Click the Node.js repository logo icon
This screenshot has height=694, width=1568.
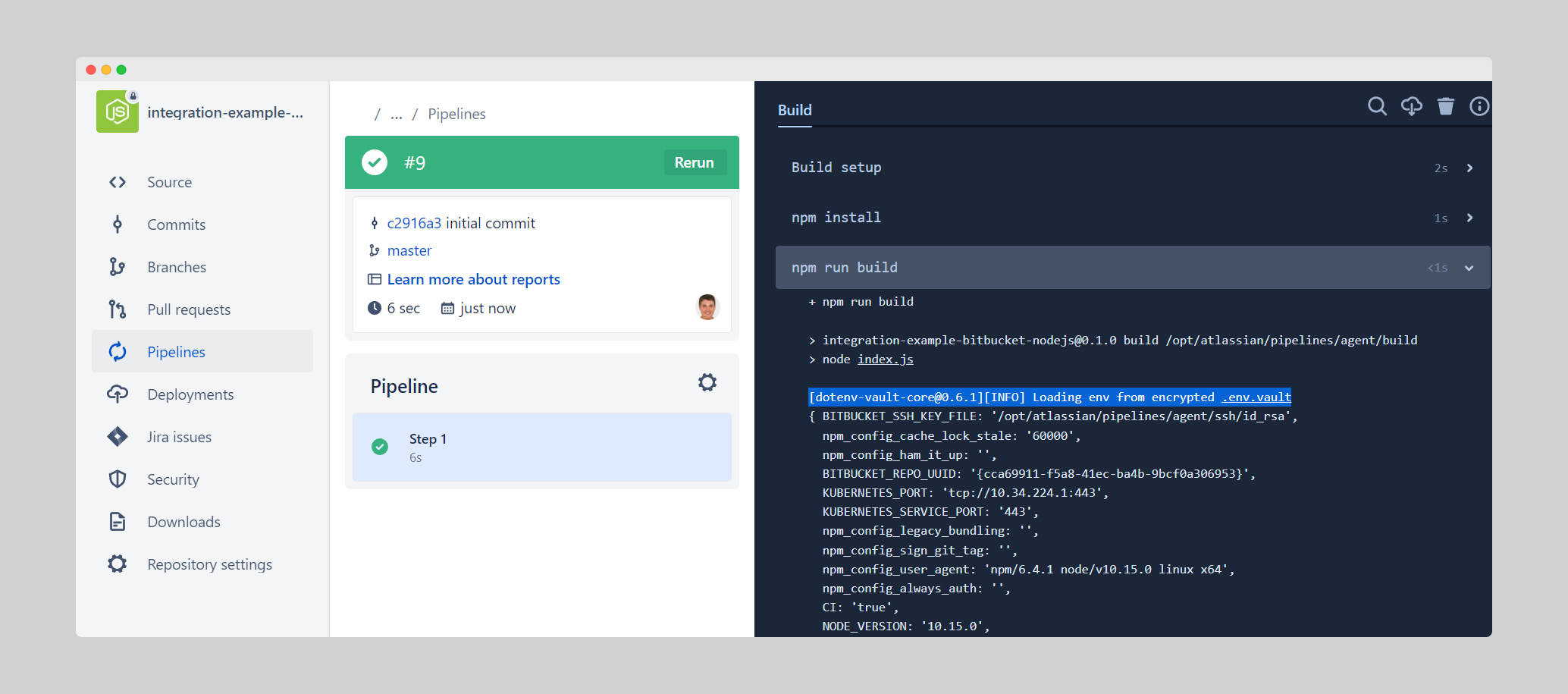click(x=118, y=111)
